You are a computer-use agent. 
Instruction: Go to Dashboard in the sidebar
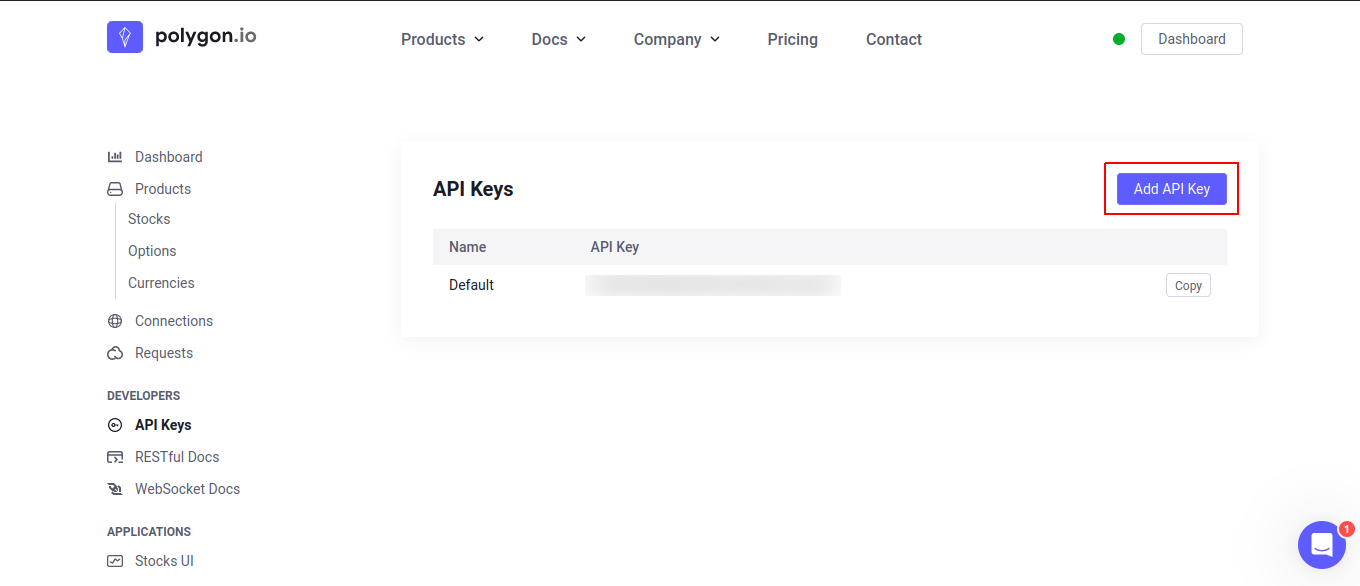click(169, 157)
